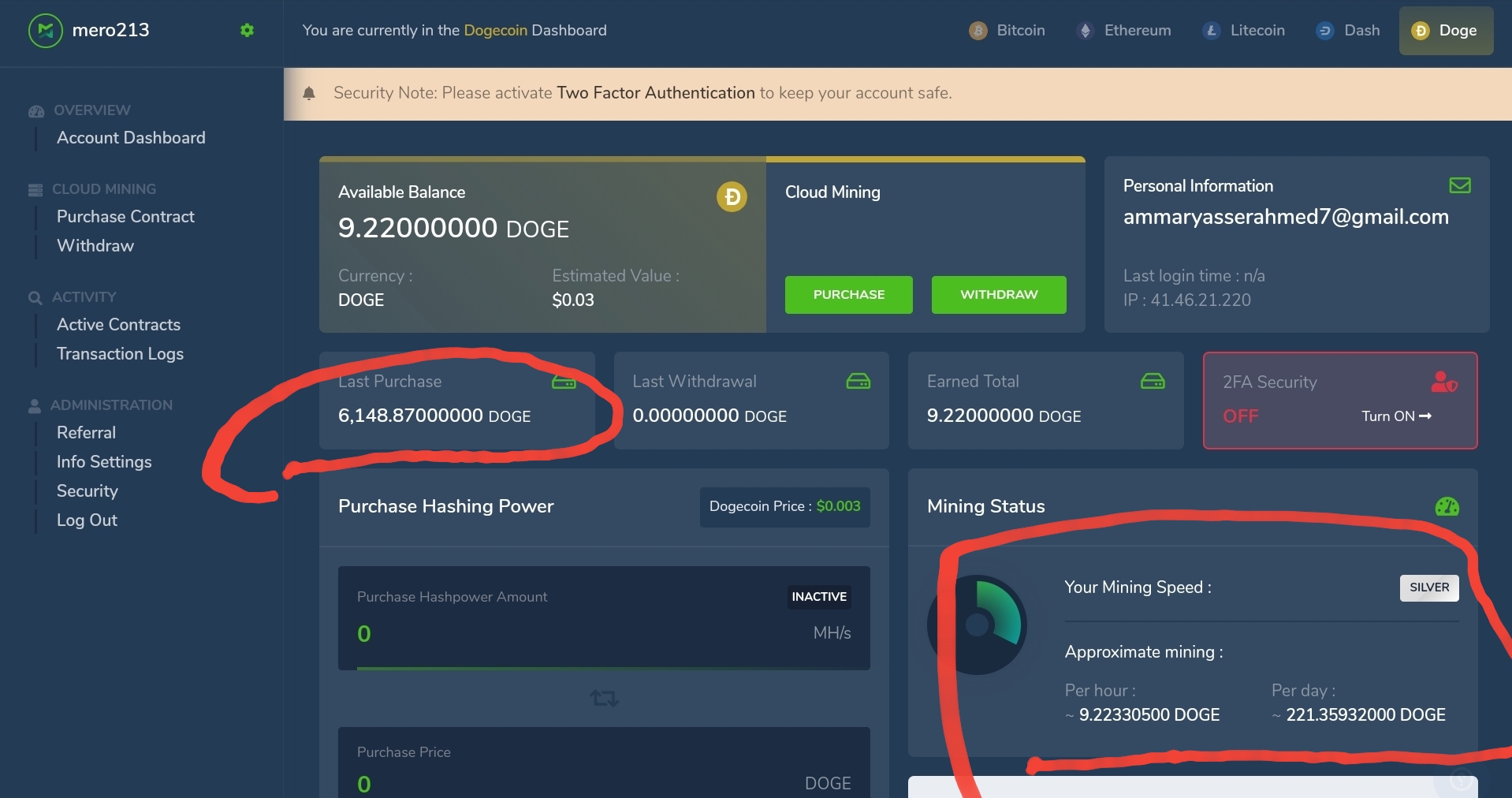Click the mero213 brand name

(x=110, y=30)
